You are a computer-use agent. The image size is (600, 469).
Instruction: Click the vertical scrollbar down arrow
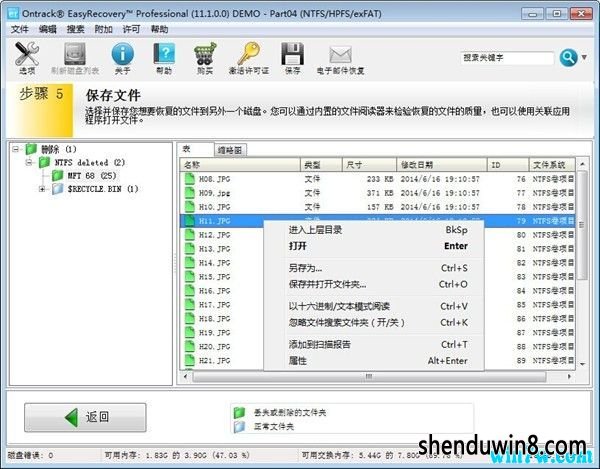pyautogui.click(x=582, y=364)
